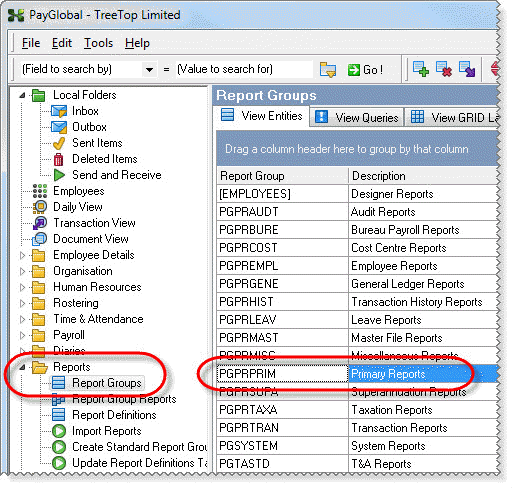Screen dimensions: 517x492
Task: Select the PGPRAUDT report group cell
Action: tap(282, 212)
